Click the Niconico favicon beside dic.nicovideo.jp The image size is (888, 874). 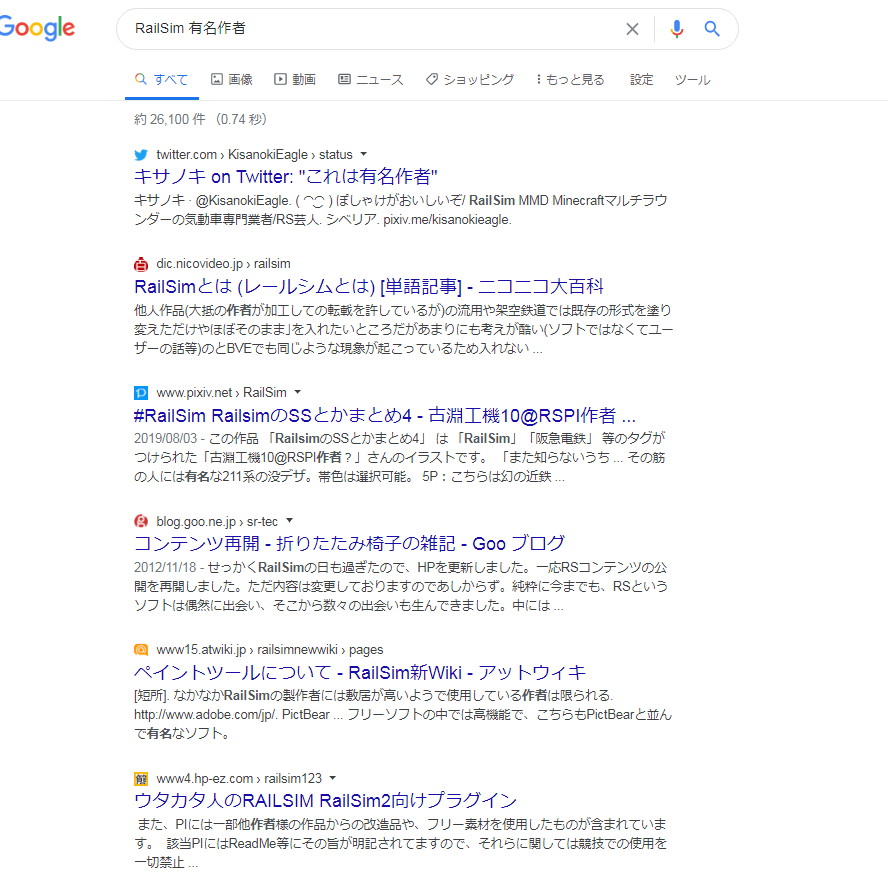tap(139, 264)
